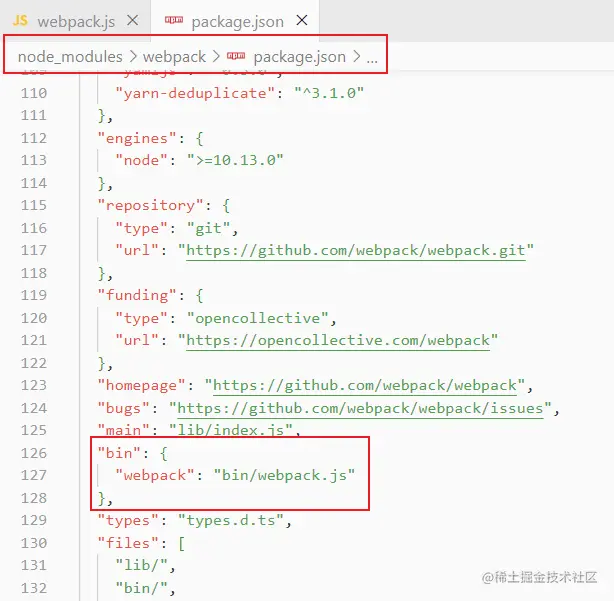This screenshot has width=614, height=601.
Task: Click the "url" key on line 121
Action: [137, 340]
